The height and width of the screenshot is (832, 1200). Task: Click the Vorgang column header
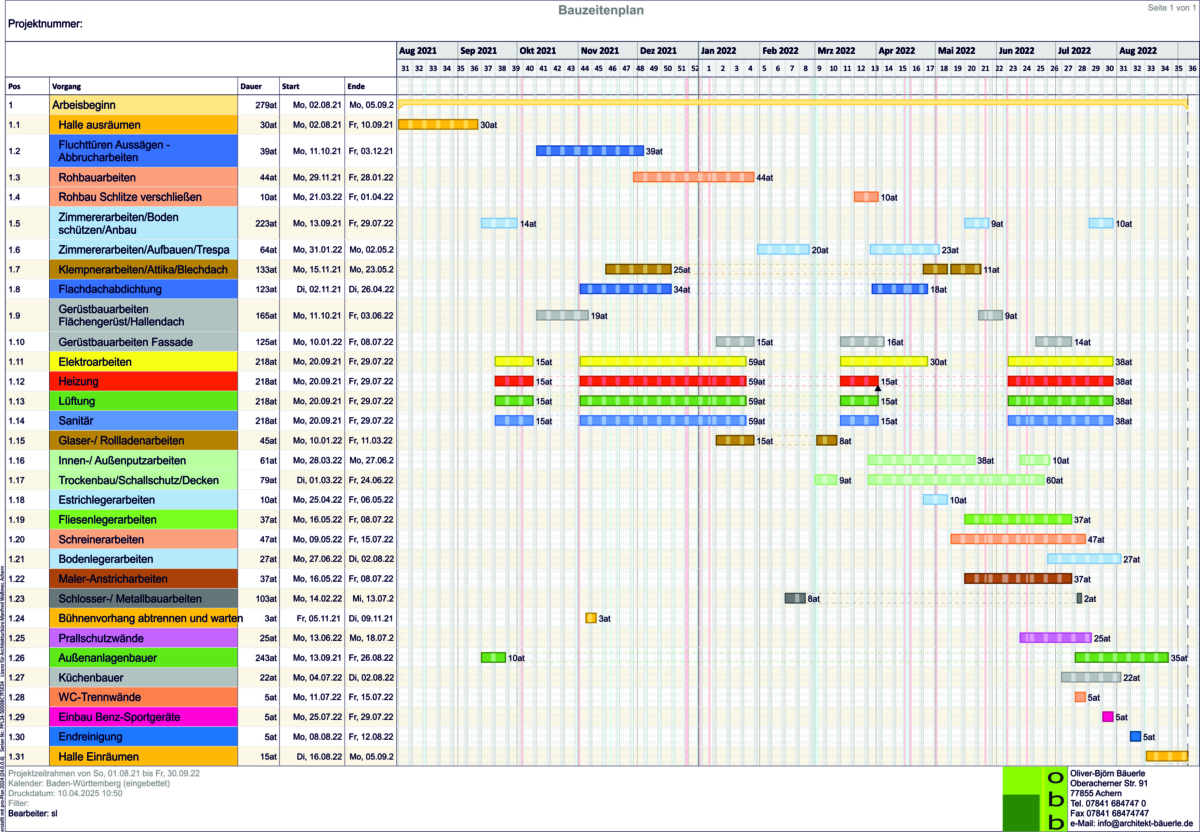pyautogui.click(x=67, y=86)
